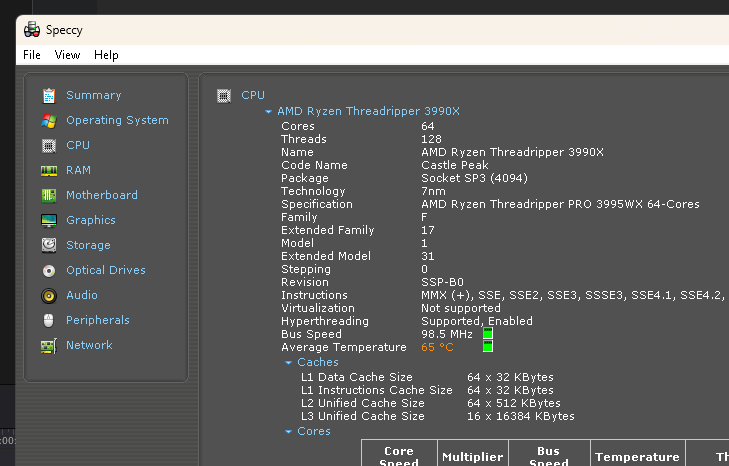Image resolution: width=729 pixels, height=466 pixels.
Task: Open the RAM section
Action: tap(78, 170)
